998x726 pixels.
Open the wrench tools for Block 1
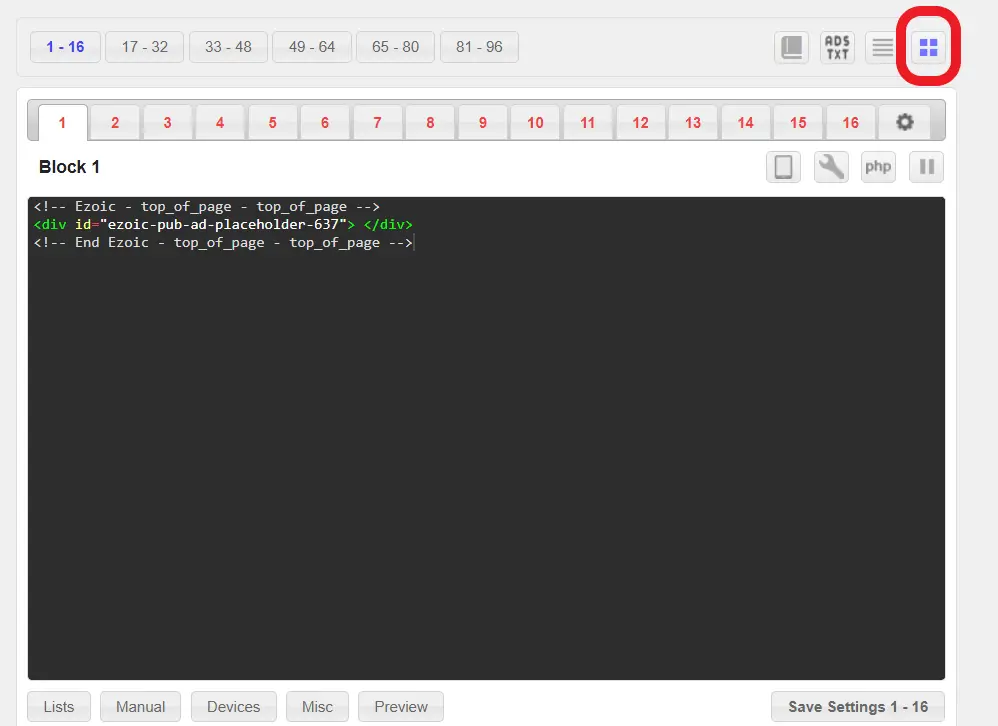pyautogui.click(x=831, y=167)
